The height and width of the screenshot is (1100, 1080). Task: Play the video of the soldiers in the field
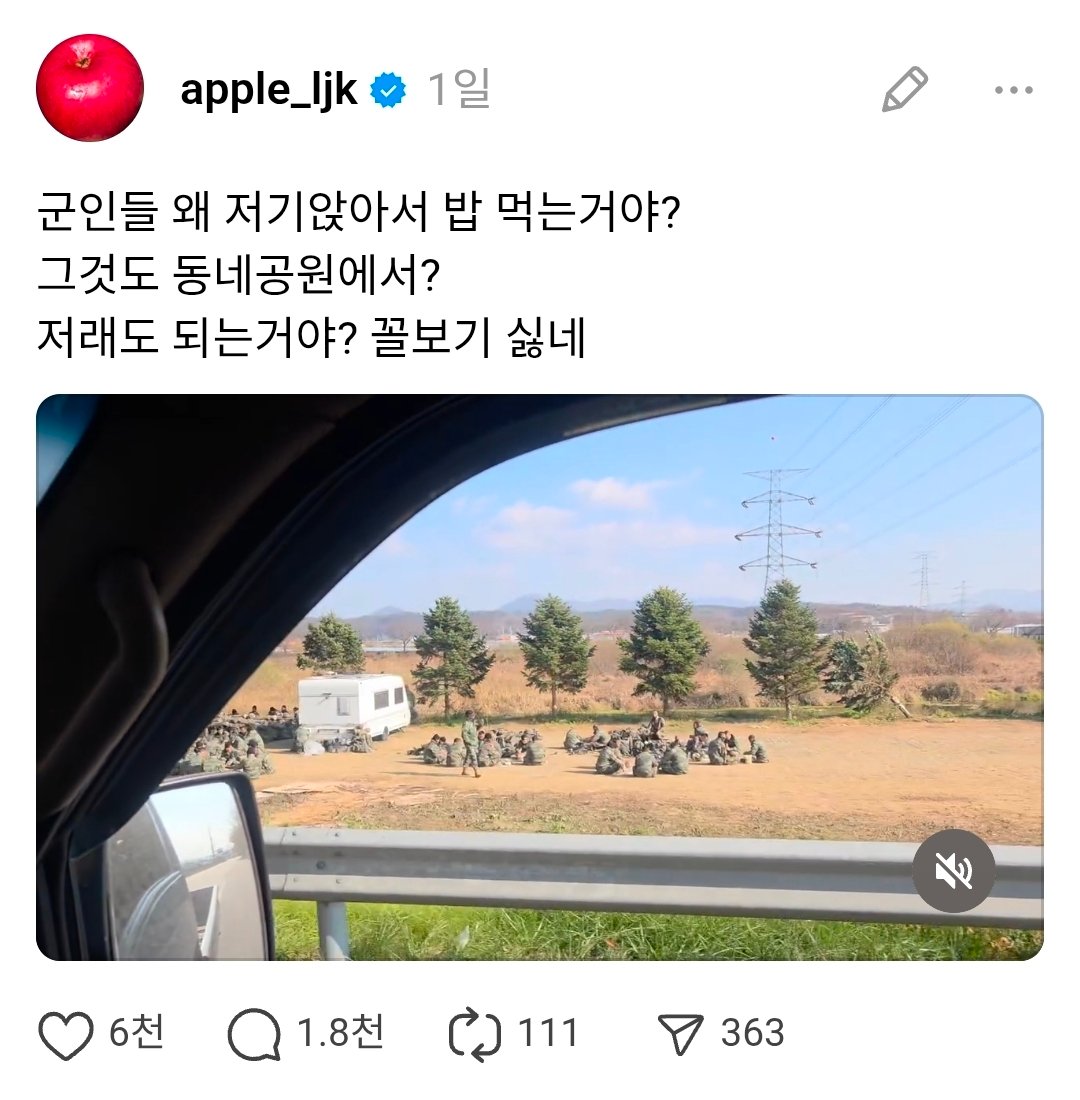540,677
